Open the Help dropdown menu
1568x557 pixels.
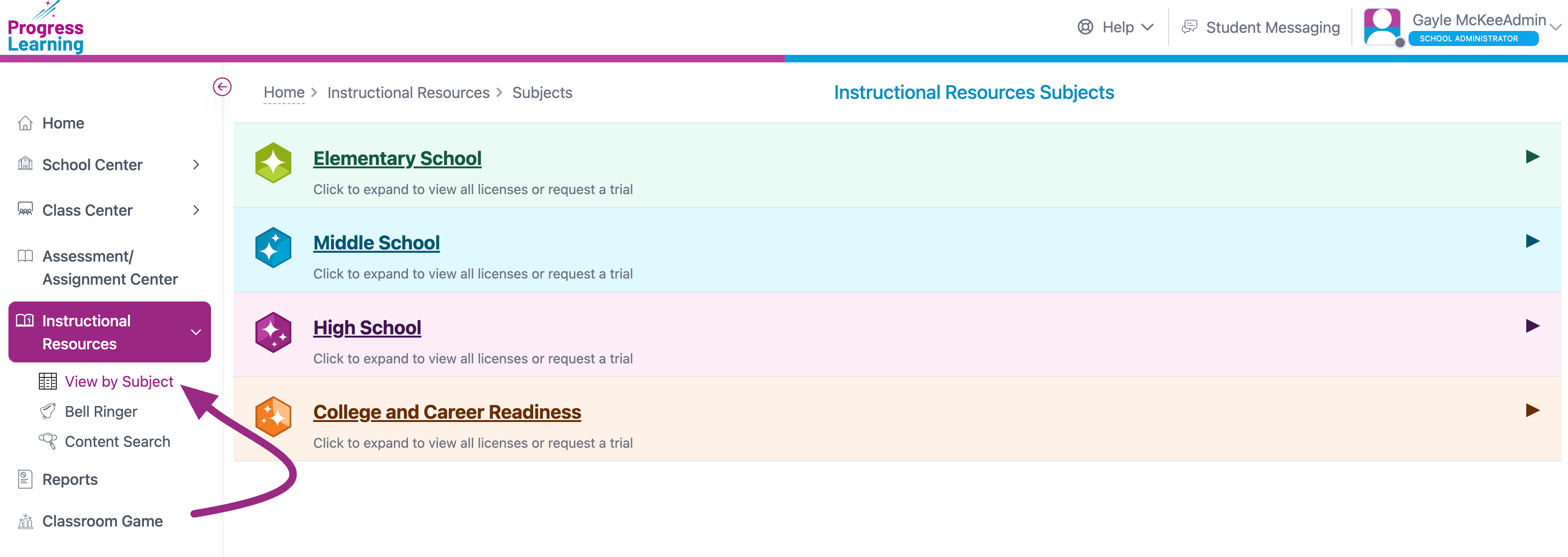[1116, 27]
